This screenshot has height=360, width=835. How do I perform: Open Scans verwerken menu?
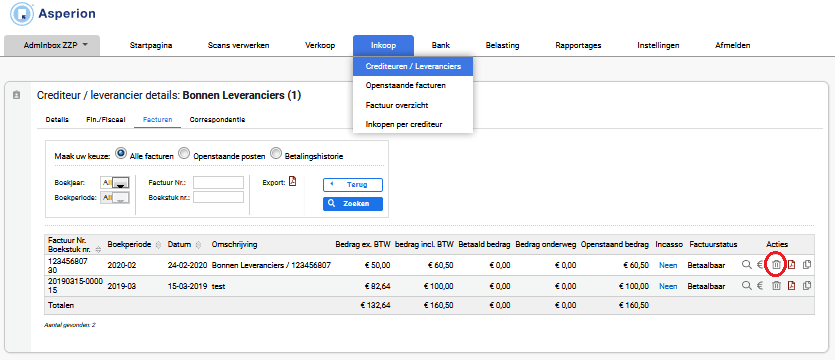tap(239, 45)
